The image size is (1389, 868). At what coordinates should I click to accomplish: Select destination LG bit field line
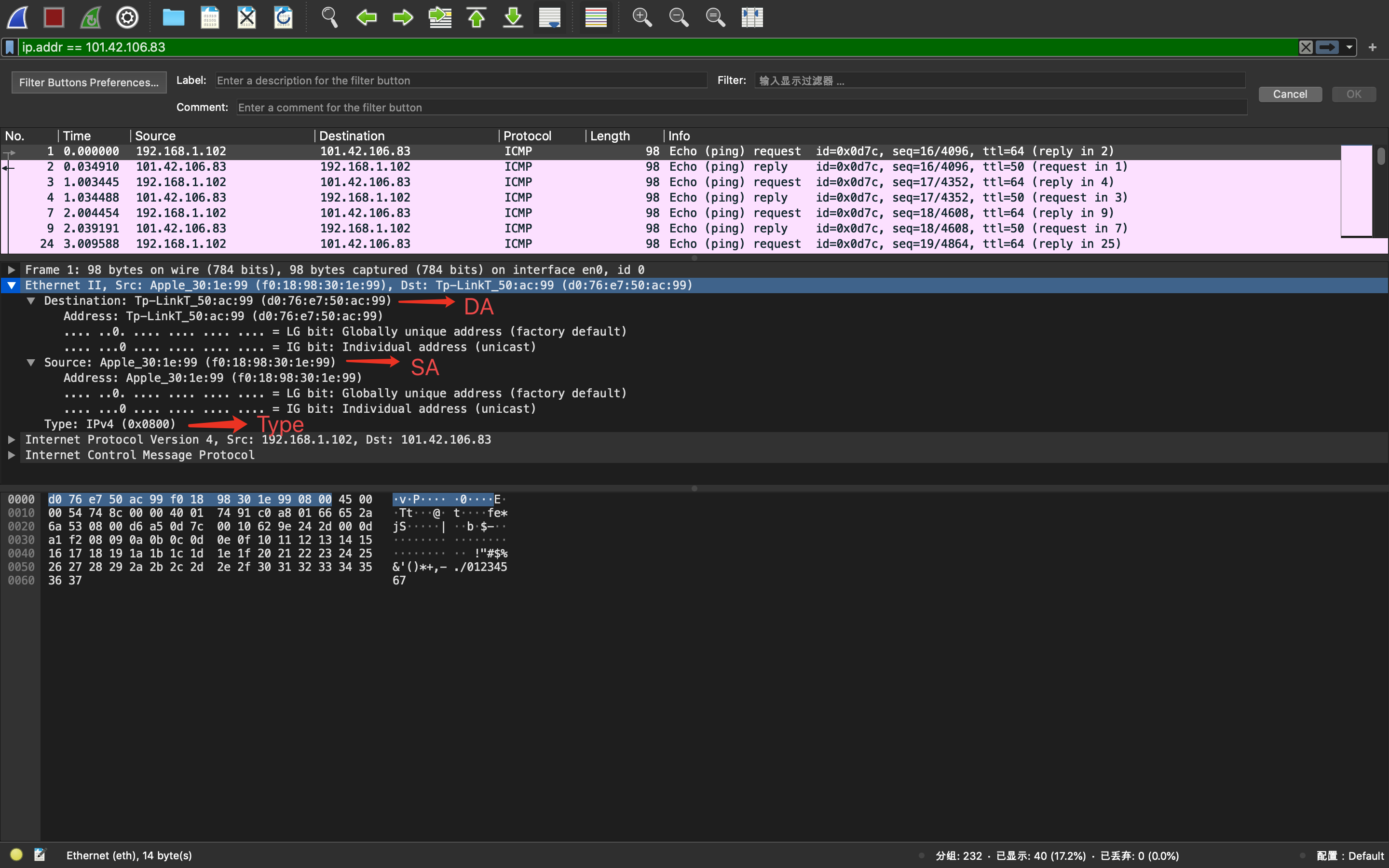point(345,332)
